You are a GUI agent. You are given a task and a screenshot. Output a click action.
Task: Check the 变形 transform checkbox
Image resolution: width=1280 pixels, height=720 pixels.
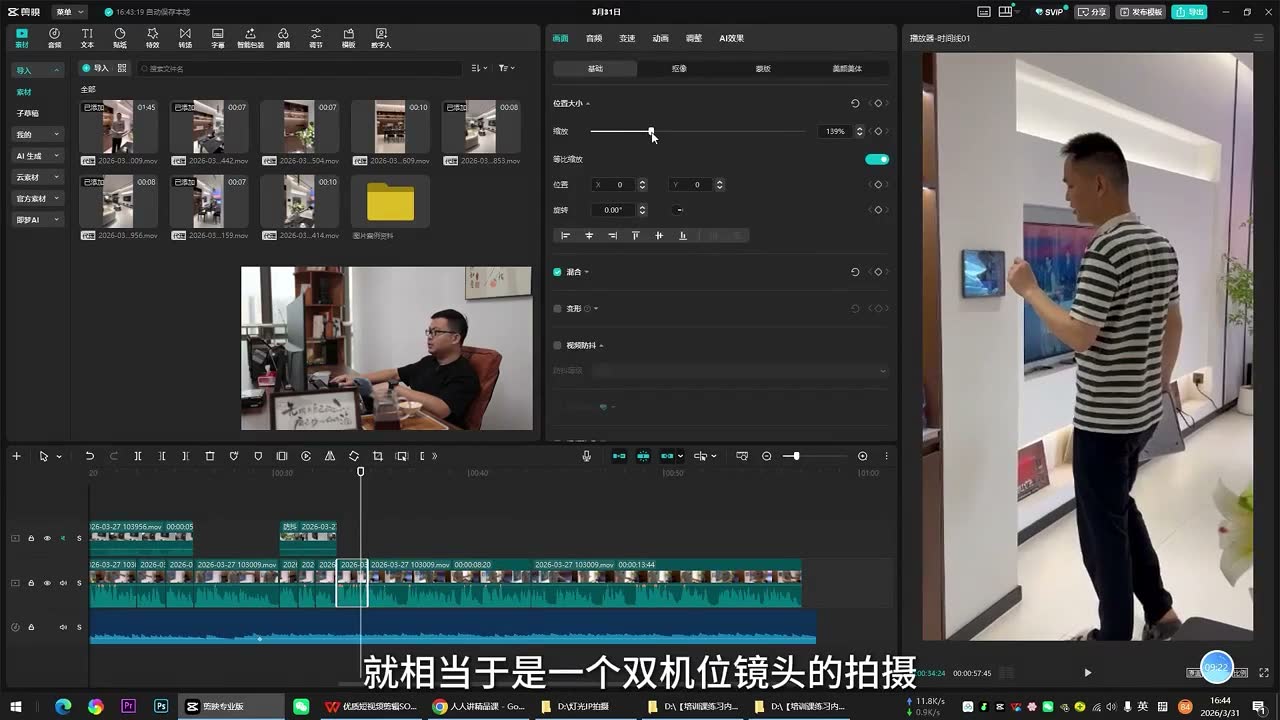coord(558,309)
